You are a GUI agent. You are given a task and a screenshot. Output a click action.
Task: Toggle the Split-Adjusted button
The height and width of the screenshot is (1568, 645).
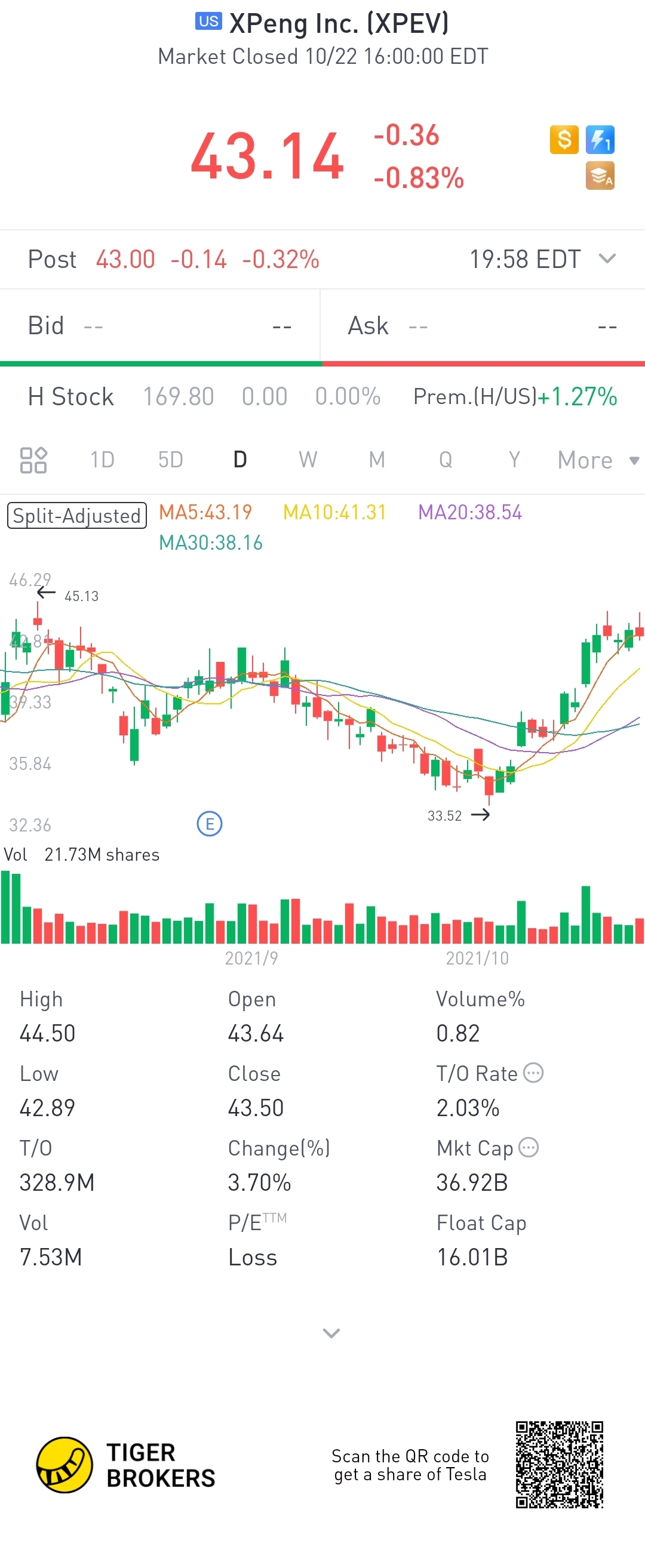pyautogui.click(x=76, y=516)
